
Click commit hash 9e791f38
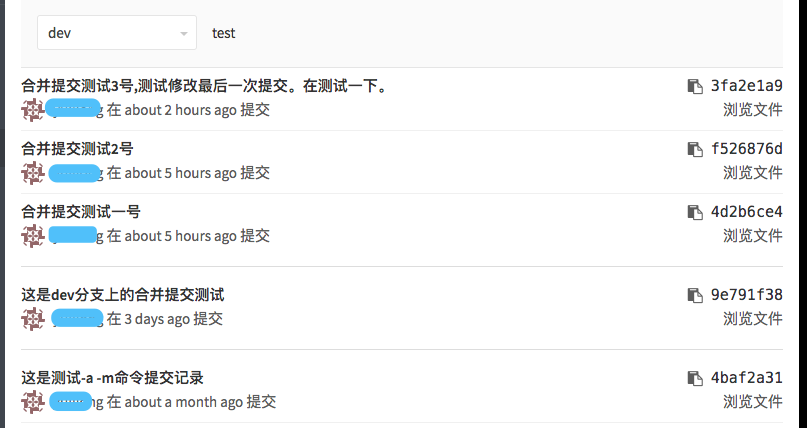746,296
